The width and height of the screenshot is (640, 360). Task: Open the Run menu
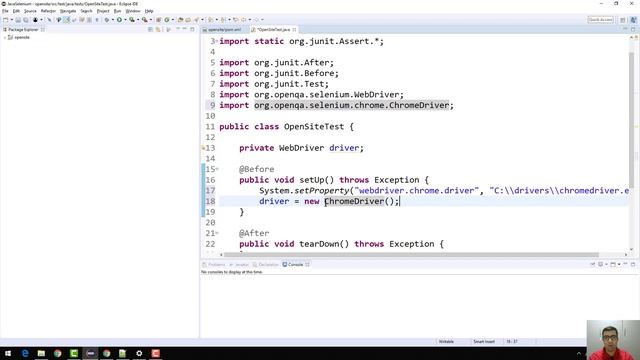coord(117,11)
